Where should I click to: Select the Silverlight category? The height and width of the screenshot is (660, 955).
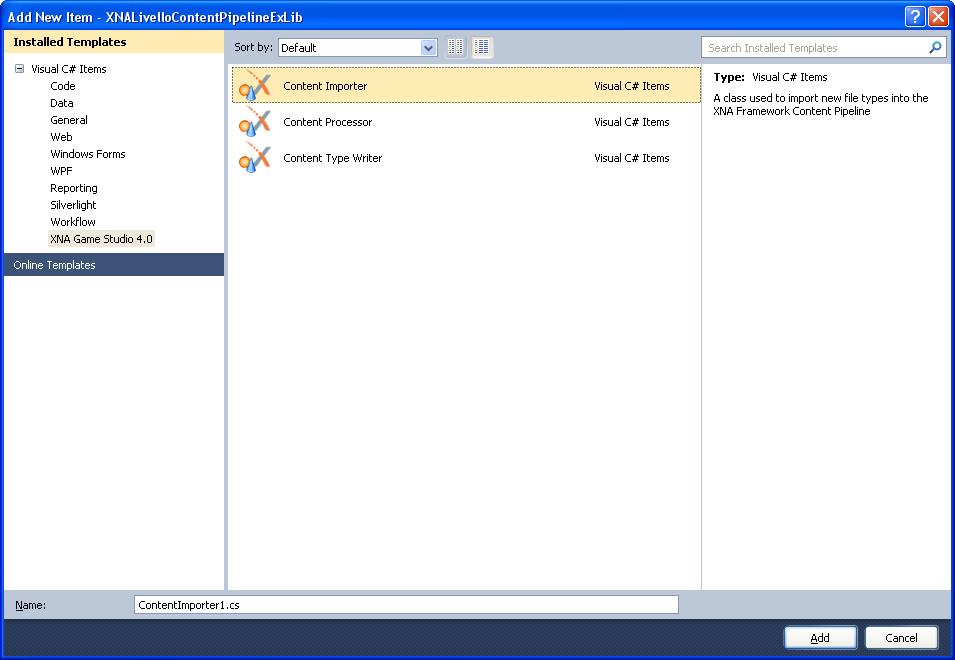coord(73,205)
